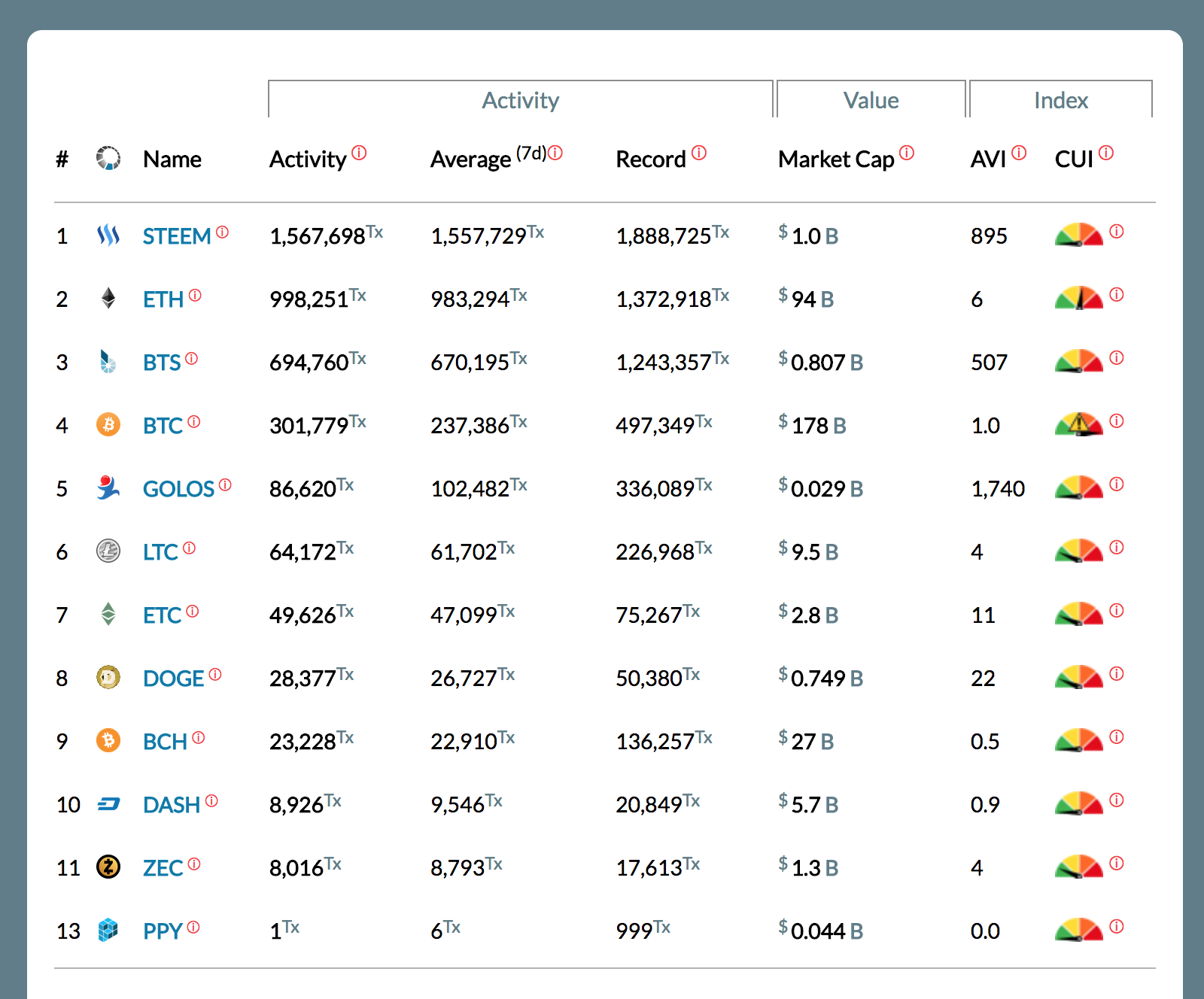Open the DOGE link
The width and height of the screenshot is (1204, 999).
[x=174, y=679]
